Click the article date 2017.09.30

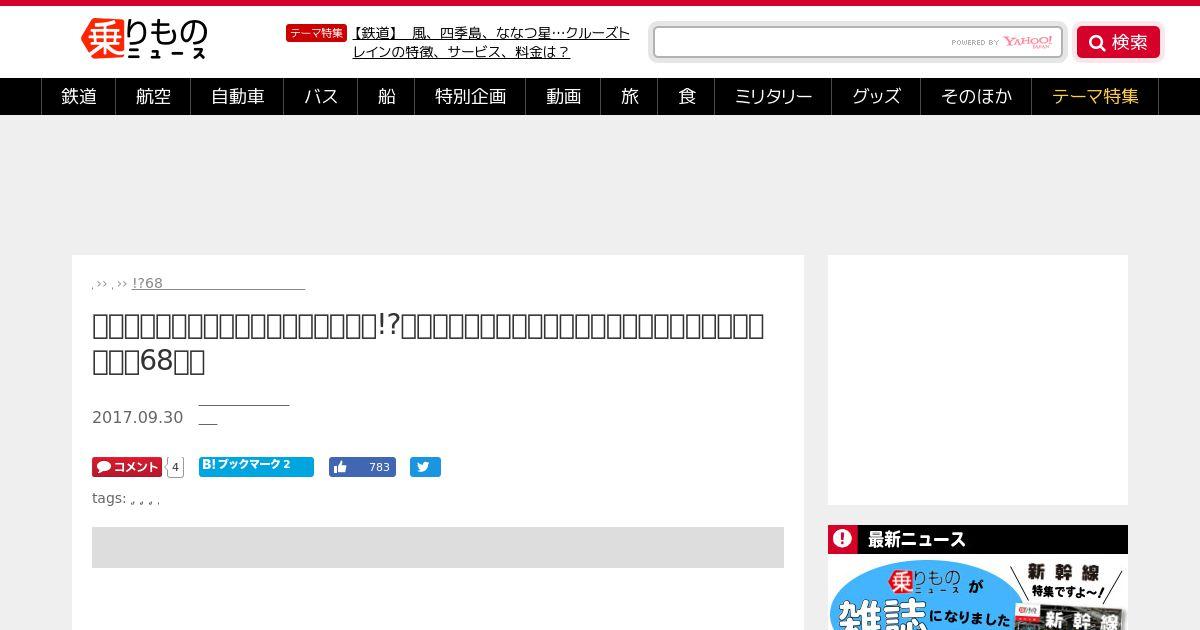click(x=138, y=418)
